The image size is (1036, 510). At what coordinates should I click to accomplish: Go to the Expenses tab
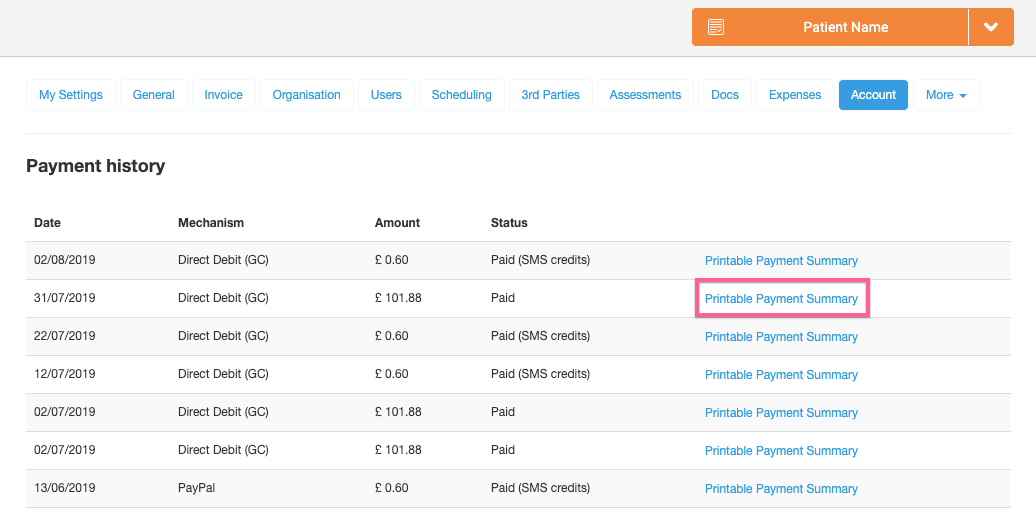click(x=795, y=95)
